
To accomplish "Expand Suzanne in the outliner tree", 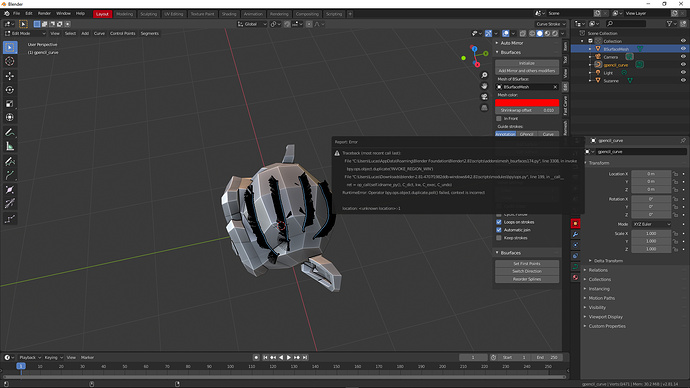I will 590,81.
